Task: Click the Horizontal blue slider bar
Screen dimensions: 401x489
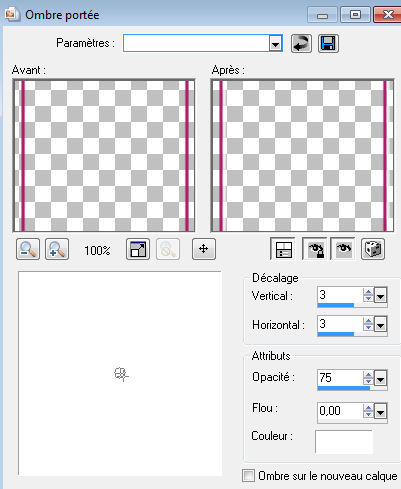Action: (336, 334)
